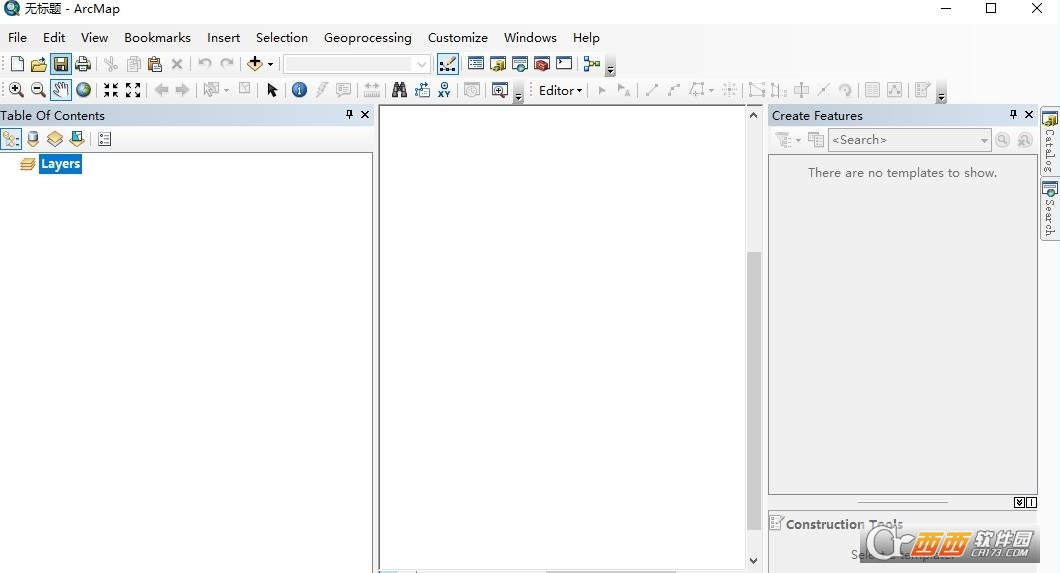
Task: Click the Full Extent globe icon
Action: click(83, 90)
